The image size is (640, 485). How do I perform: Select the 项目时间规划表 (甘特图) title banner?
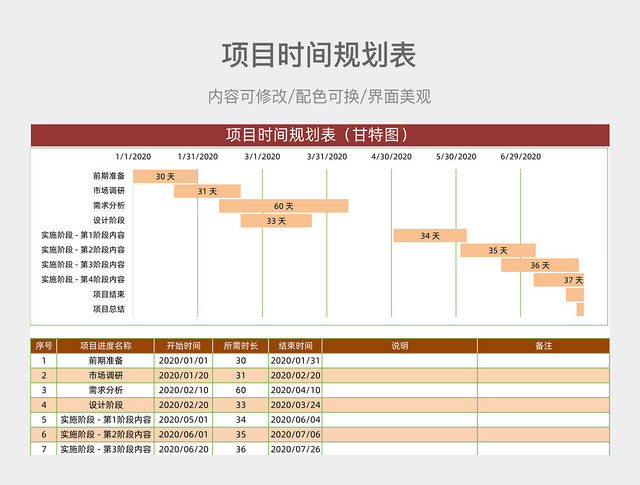pyautogui.click(x=320, y=135)
